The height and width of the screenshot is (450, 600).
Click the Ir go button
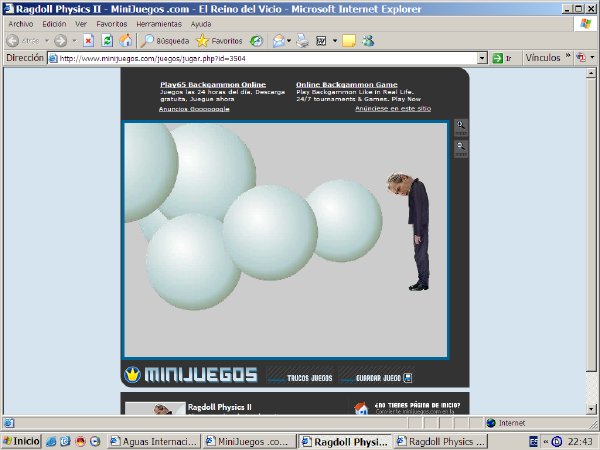[503, 58]
